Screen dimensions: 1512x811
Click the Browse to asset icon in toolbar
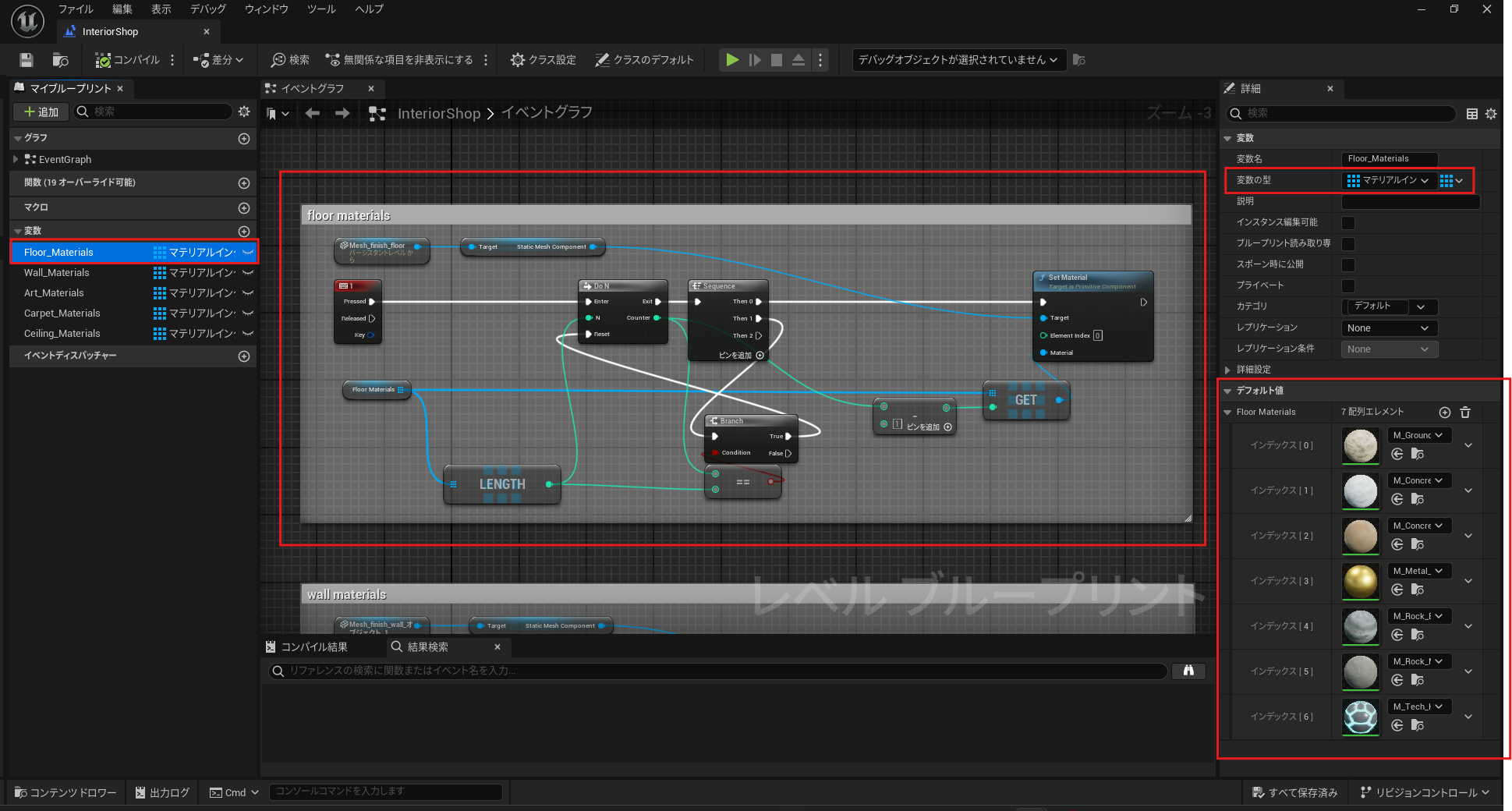pos(60,60)
